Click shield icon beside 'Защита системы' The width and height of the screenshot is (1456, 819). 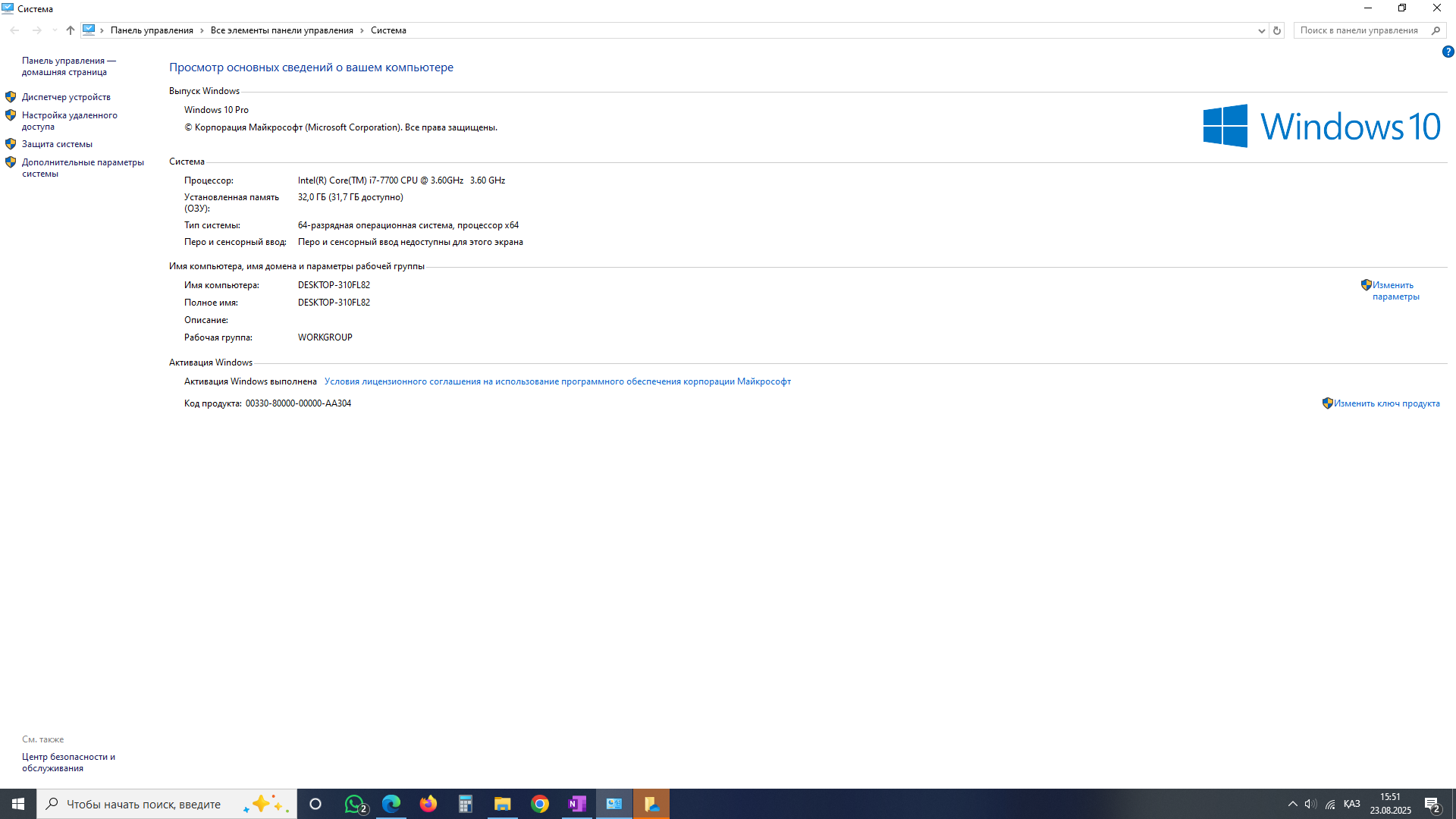pos(11,144)
